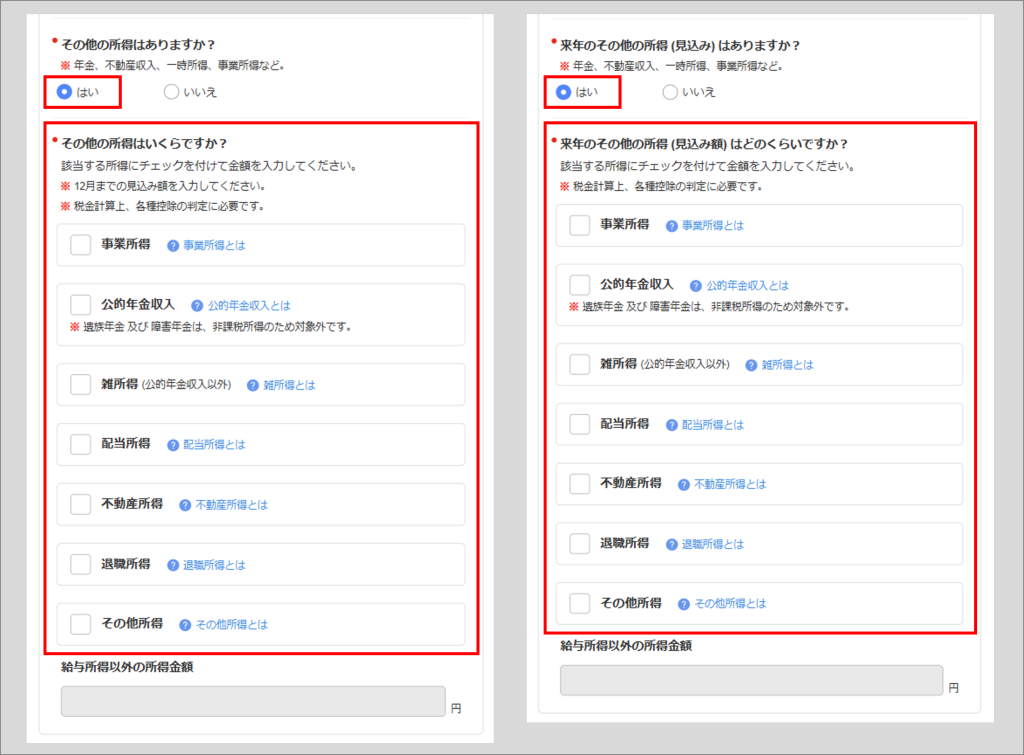Select いいえ radio for その他の所得はありますか
The width and height of the screenshot is (1024, 755).
coord(171,92)
